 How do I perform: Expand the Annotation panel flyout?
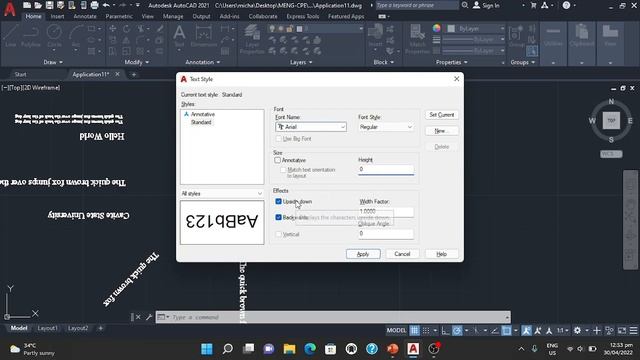(x=203, y=62)
